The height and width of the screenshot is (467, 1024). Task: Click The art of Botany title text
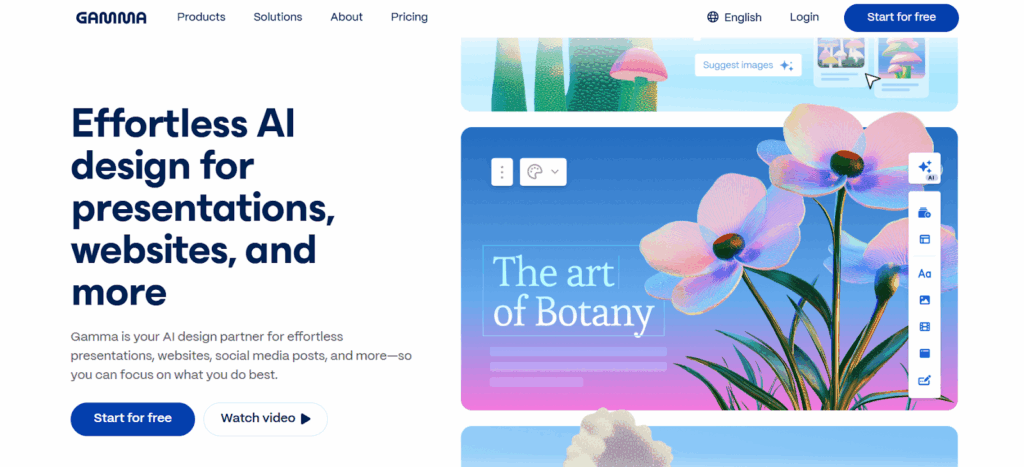point(572,292)
